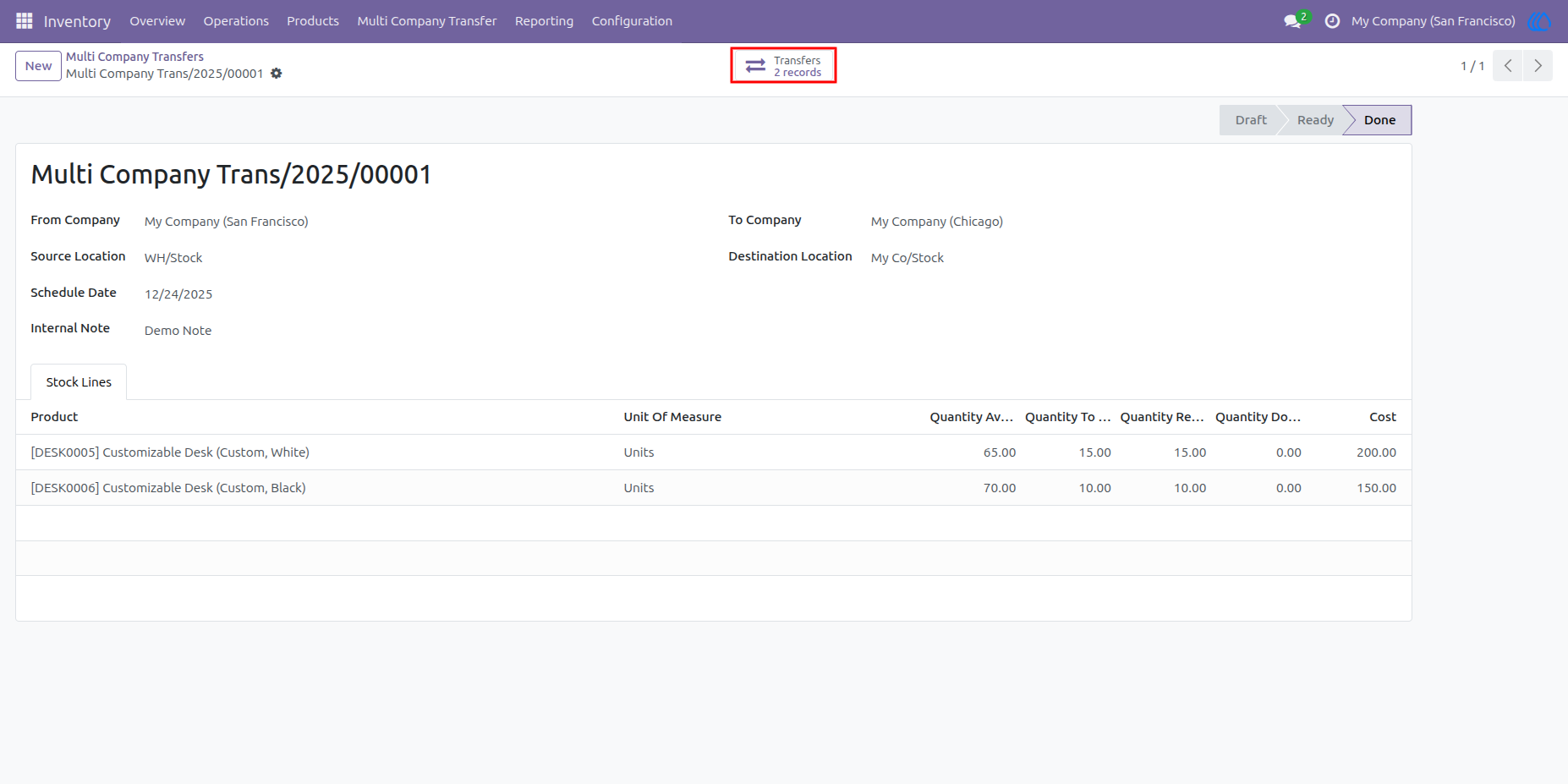Click the user avatar icon in top bar

1540,21
